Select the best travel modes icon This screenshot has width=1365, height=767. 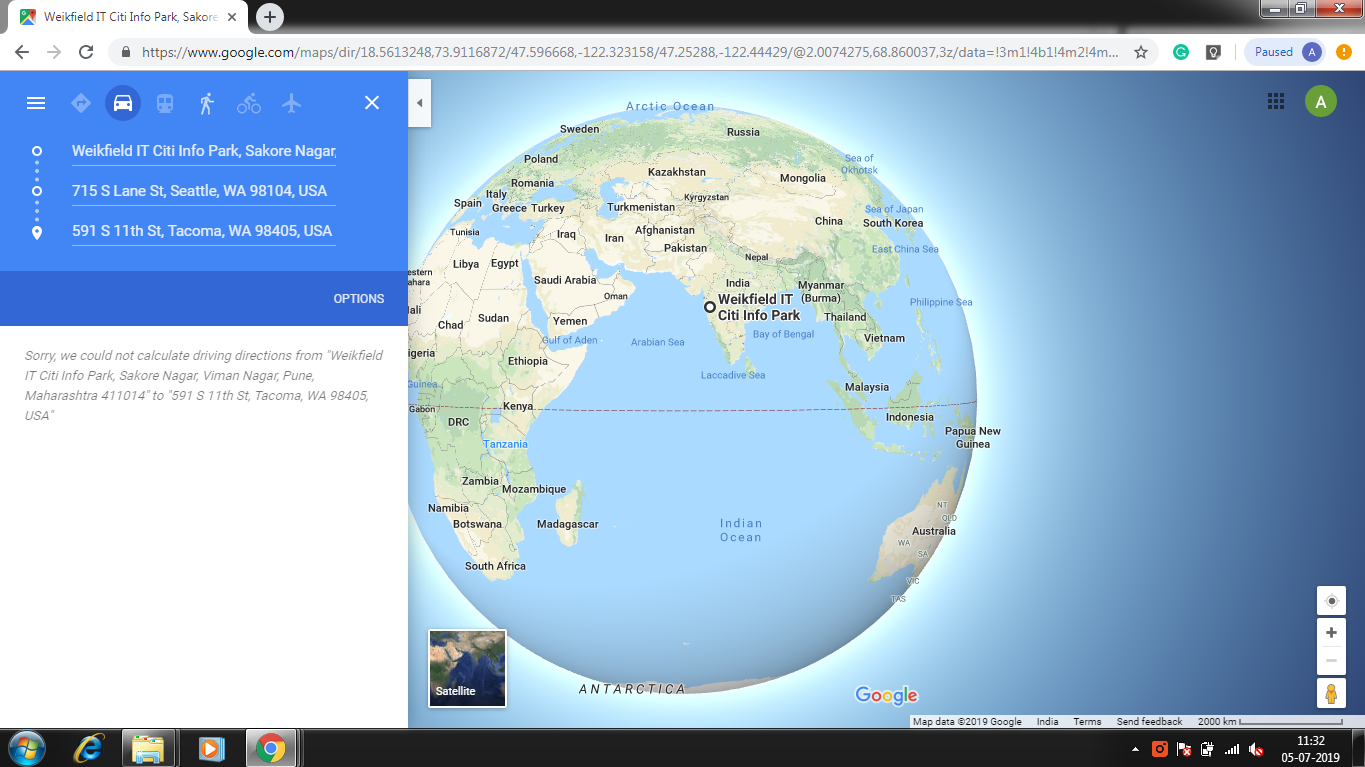[x=81, y=103]
